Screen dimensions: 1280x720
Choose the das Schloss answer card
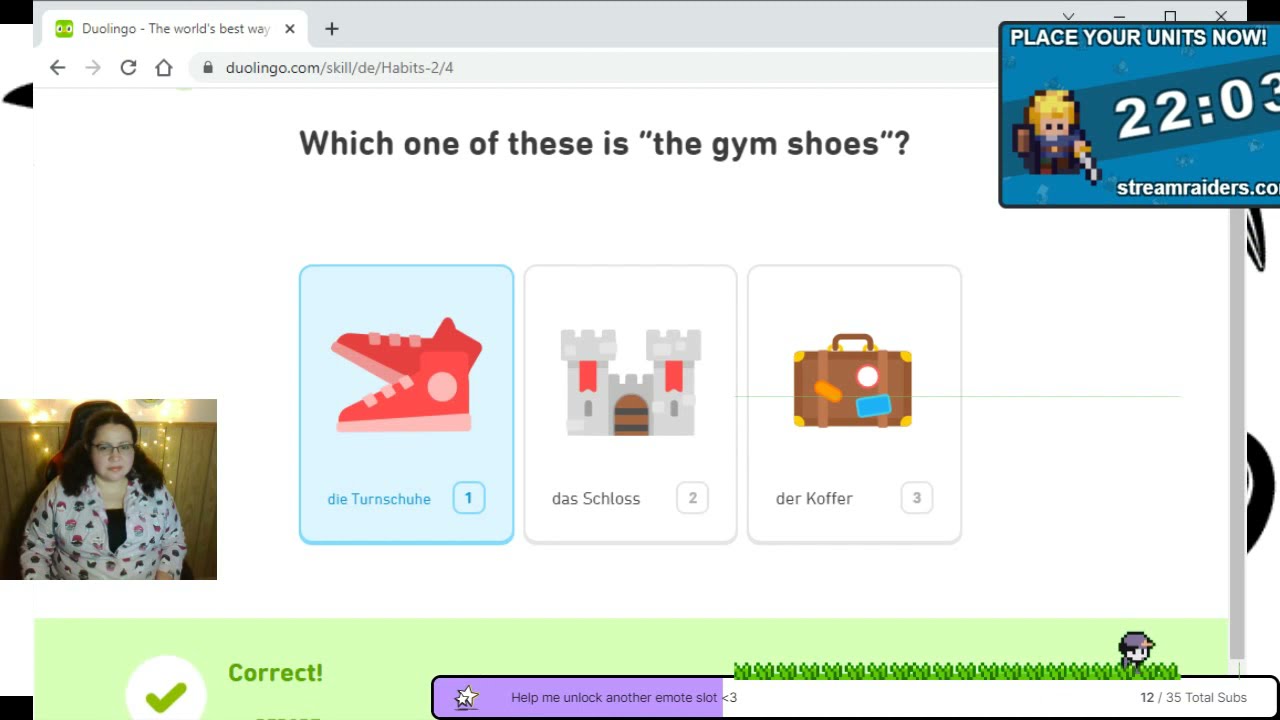pos(630,404)
